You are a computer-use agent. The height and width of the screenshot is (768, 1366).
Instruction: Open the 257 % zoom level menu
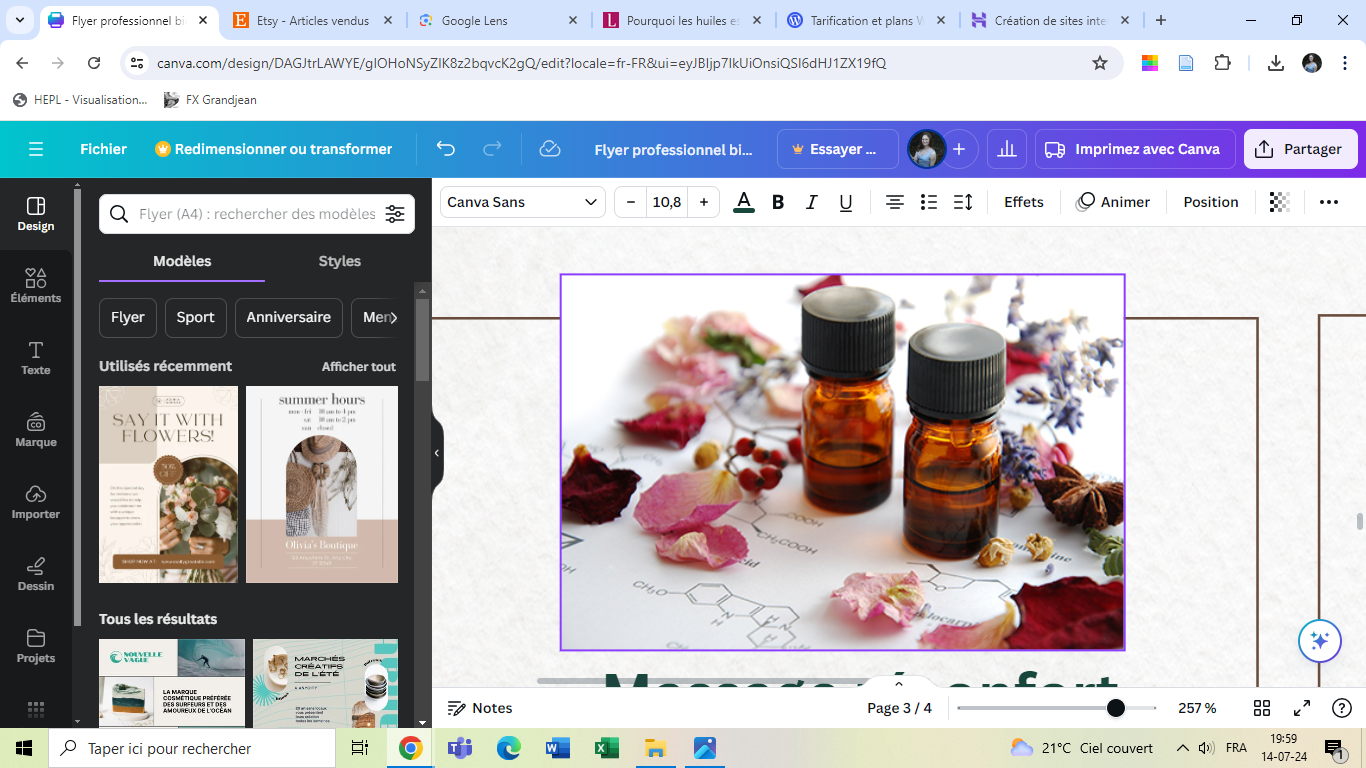pyautogui.click(x=1197, y=708)
